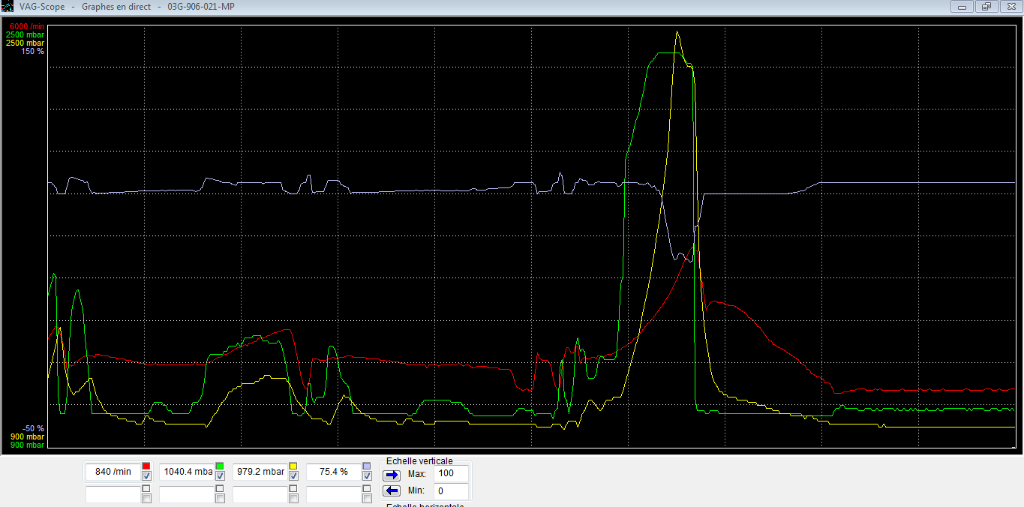
Task: Minimize the VAG-Scope window
Action: point(962,6)
